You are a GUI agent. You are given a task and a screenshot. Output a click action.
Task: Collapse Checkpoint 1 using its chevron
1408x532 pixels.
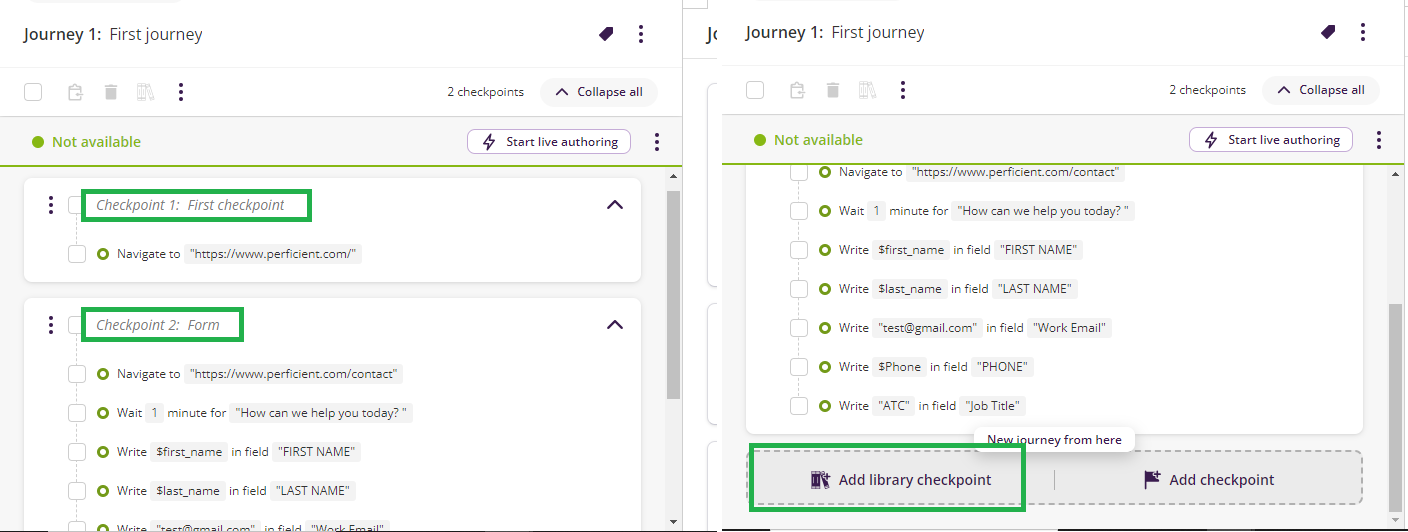click(x=615, y=205)
